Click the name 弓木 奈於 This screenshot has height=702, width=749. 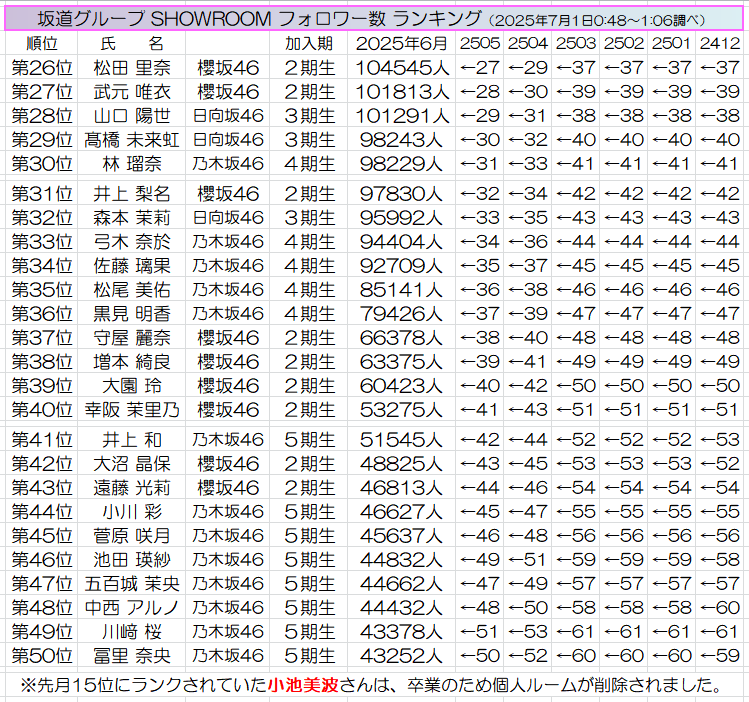132,242
